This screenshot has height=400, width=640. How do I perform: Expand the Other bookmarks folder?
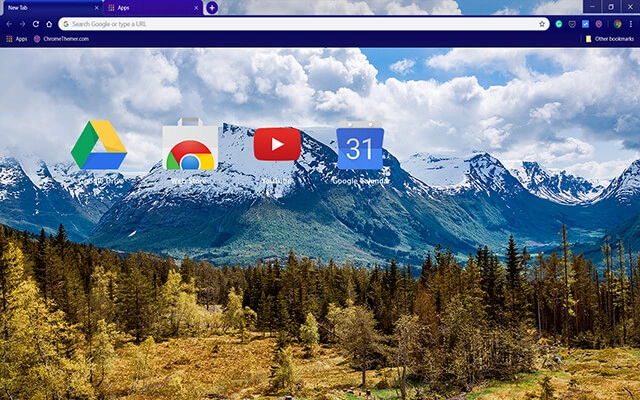point(610,39)
